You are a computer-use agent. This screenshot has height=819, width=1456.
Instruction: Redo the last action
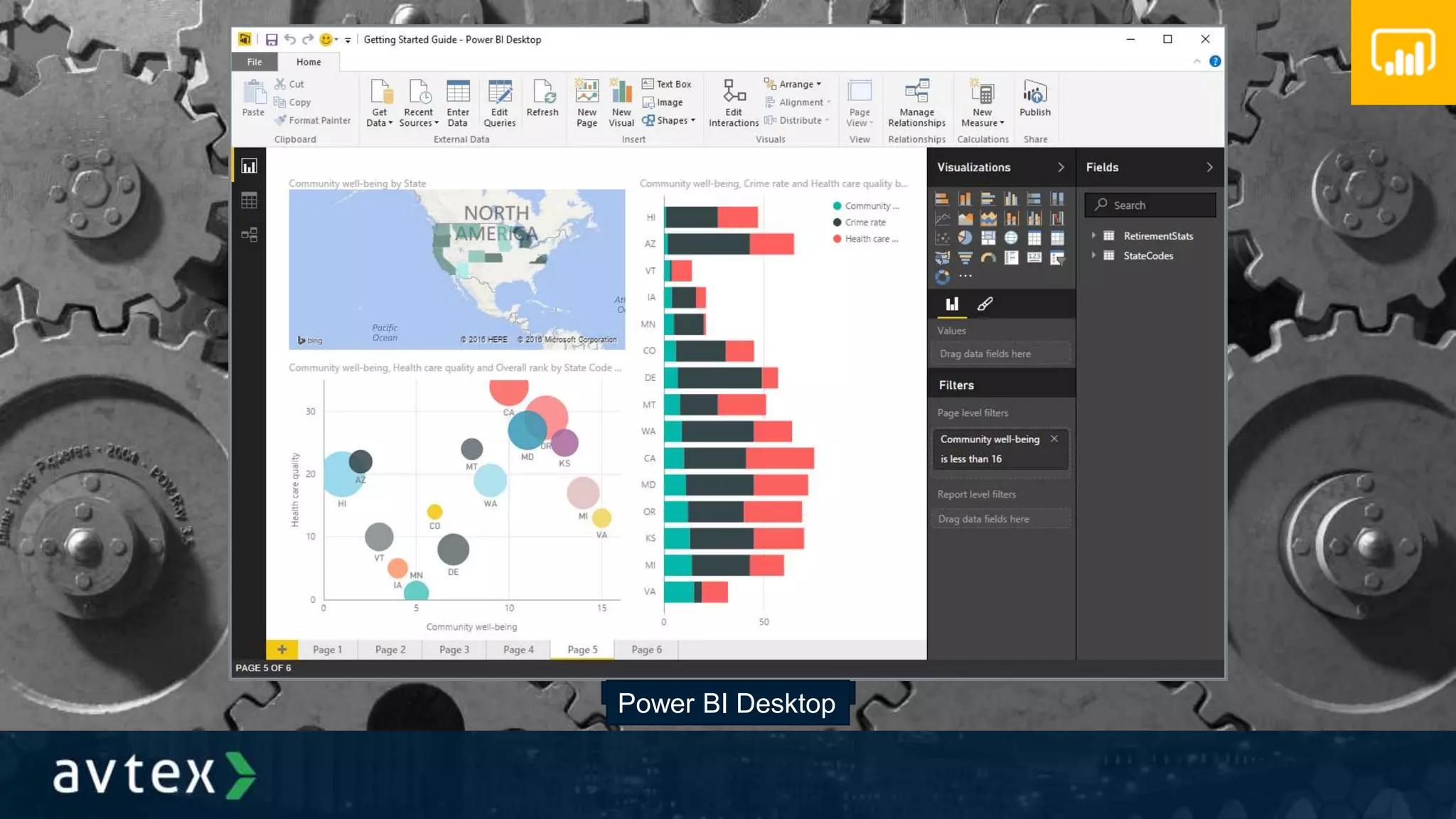307,40
